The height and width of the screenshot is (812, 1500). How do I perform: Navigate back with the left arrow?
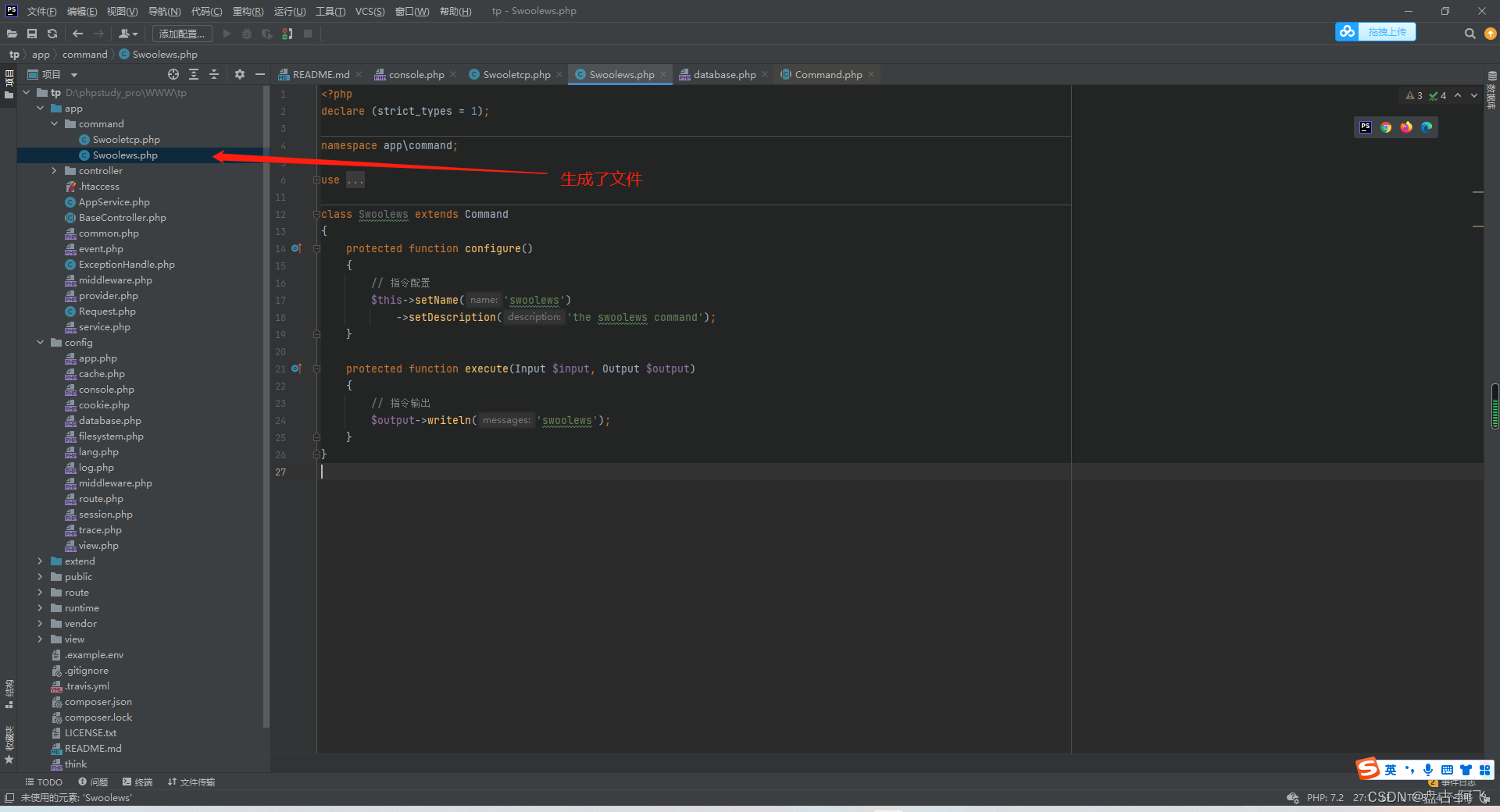pos(77,34)
